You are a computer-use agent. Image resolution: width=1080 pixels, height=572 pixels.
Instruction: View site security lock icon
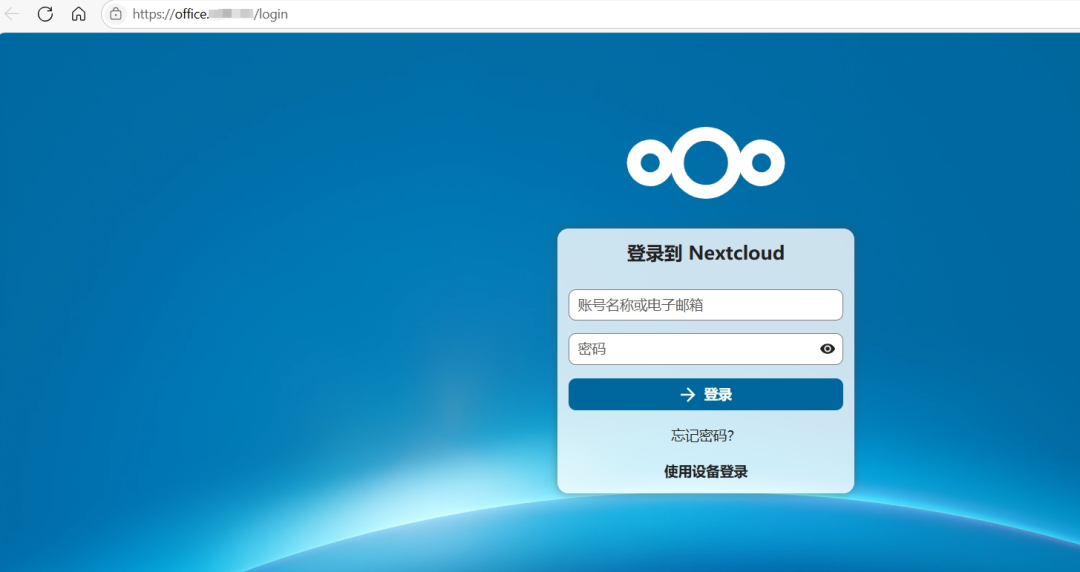[116, 14]
